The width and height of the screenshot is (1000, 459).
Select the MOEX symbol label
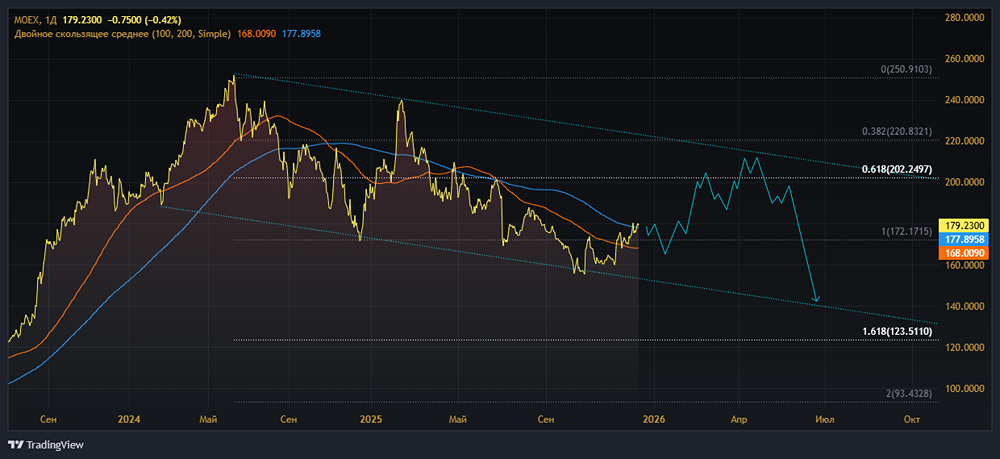[x=26, y=21]
